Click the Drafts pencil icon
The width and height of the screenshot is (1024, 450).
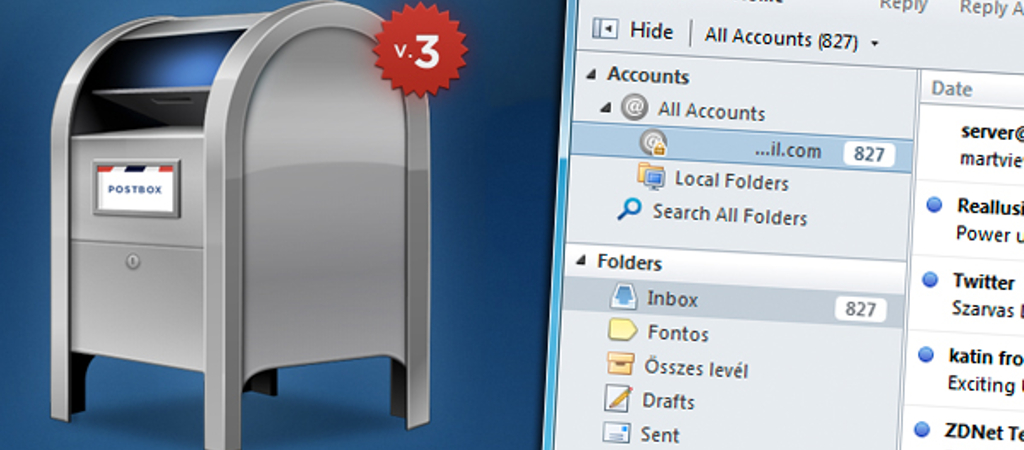617,398
